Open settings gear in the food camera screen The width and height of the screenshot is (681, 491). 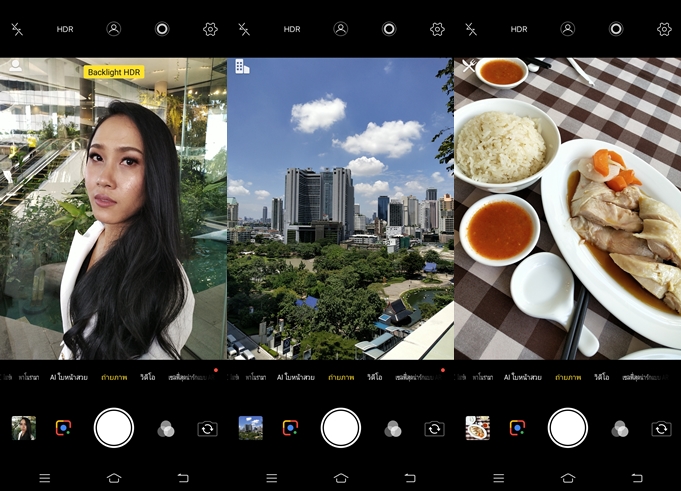pos(664,29)
